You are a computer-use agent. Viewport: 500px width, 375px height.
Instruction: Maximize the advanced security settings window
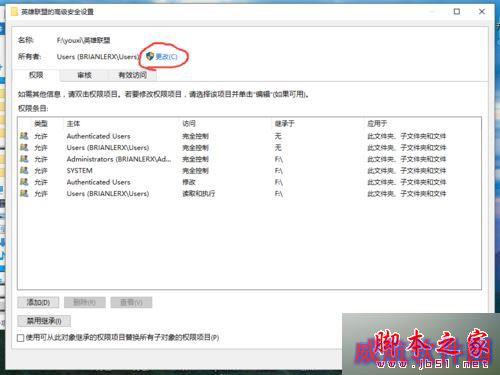(x=457, y=11)
